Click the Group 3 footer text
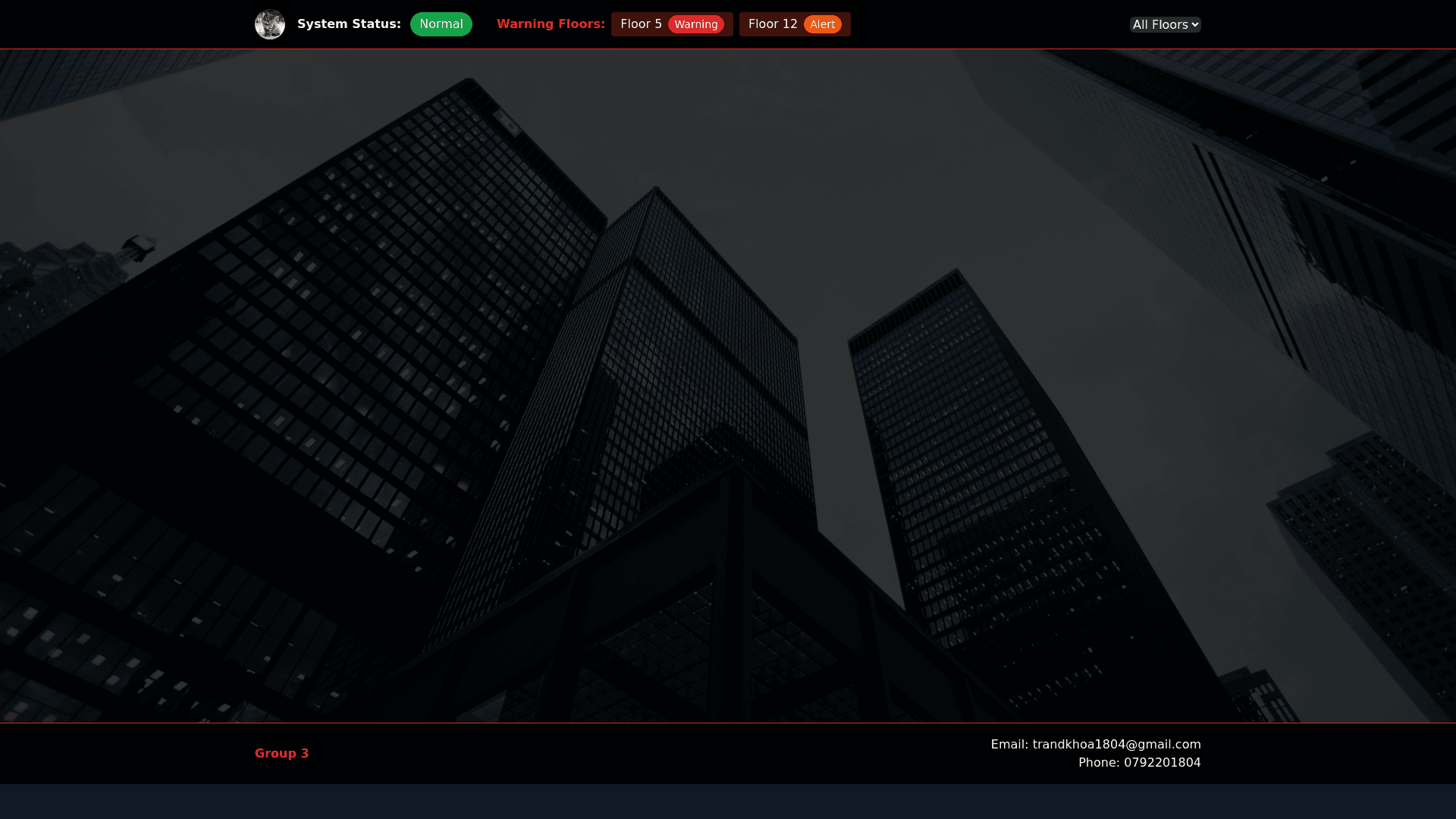The image size is (1456, 819). click(281, 753)
